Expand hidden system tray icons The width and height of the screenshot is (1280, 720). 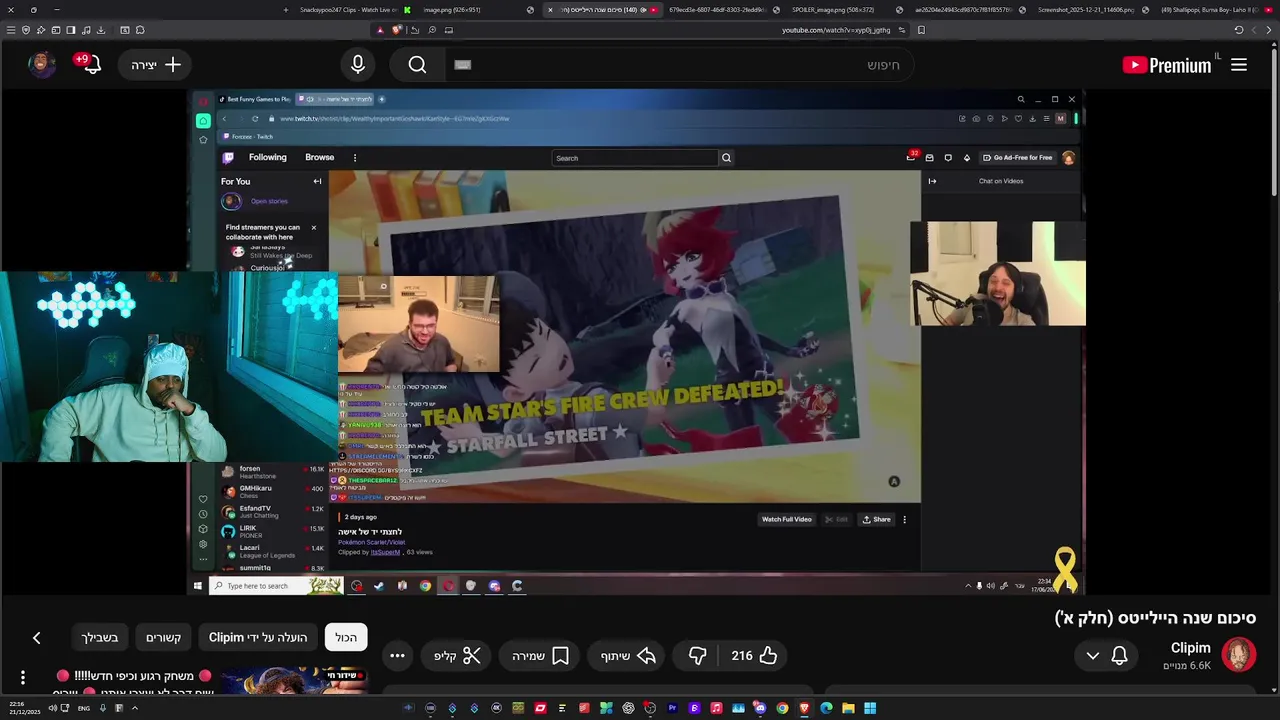pos(135,708)
